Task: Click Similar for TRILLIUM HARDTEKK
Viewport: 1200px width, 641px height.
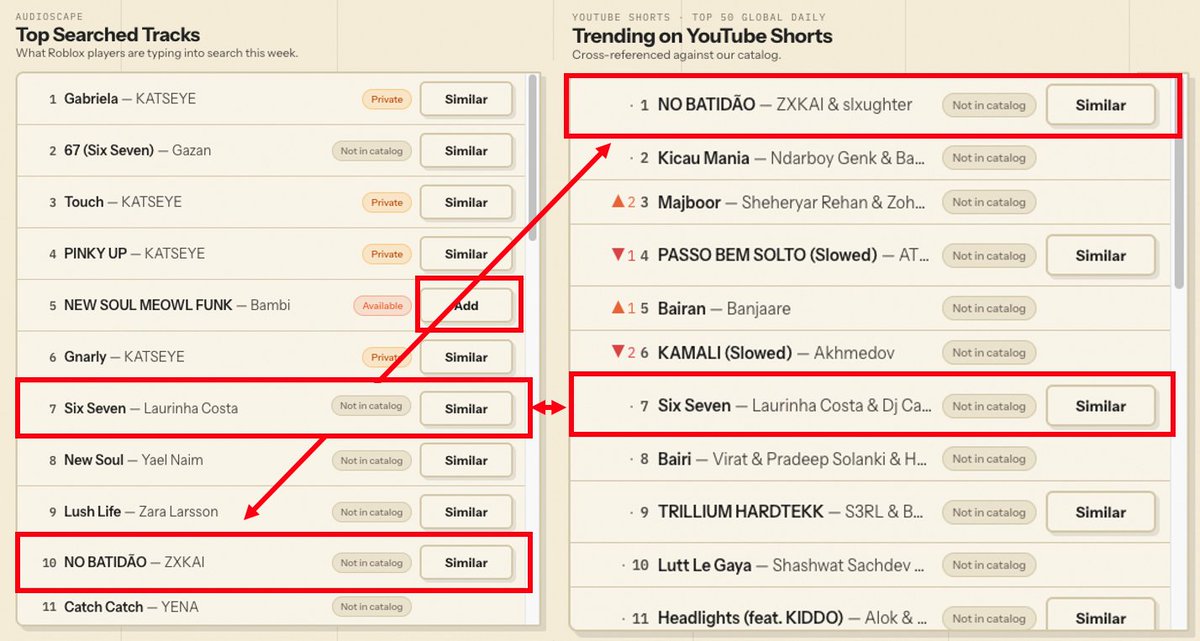Action: pyautogui.click(x=1101, y=512)
